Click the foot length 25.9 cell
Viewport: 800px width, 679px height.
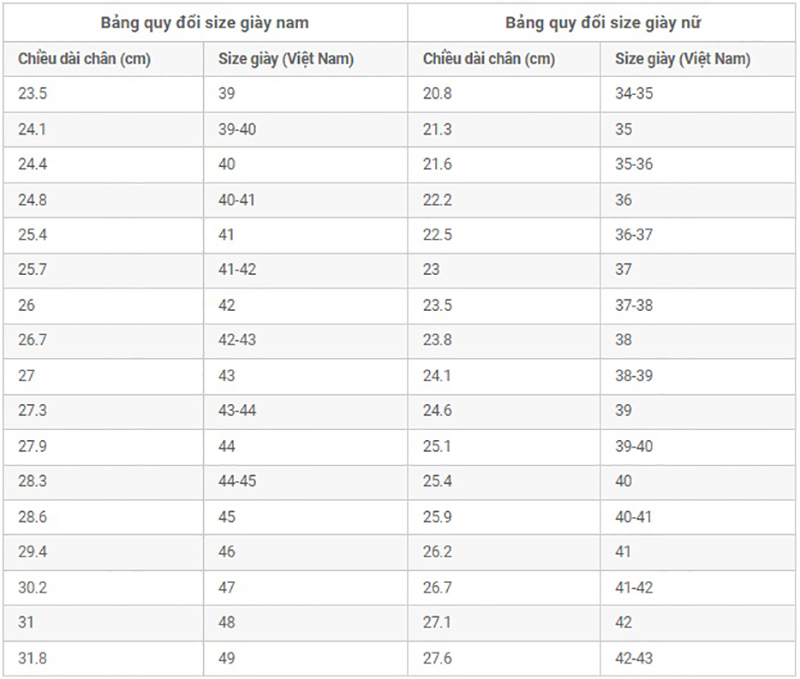coord(437,517)
